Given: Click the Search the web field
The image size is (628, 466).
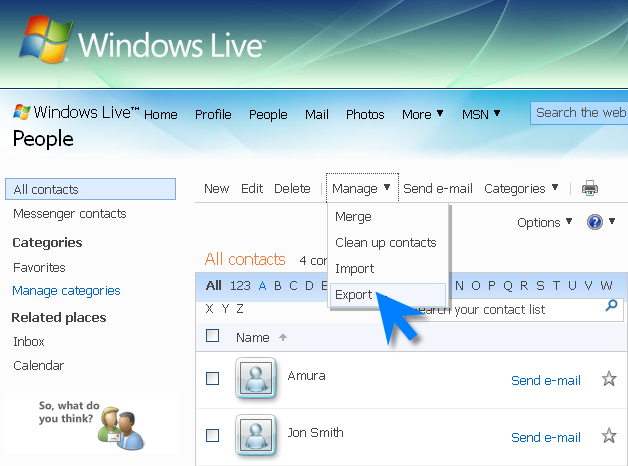Looking at the screenshot, I should click(579, 113).
